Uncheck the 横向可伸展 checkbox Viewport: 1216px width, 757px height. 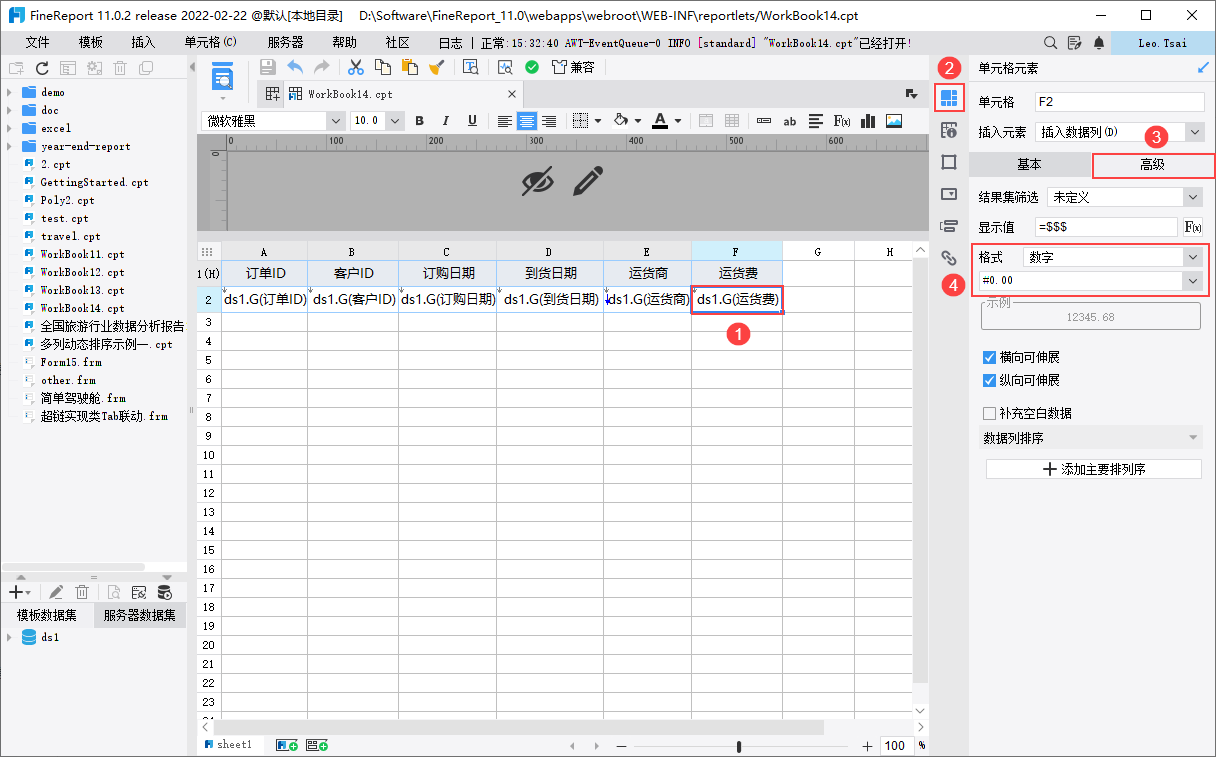(x=990, y=357)
